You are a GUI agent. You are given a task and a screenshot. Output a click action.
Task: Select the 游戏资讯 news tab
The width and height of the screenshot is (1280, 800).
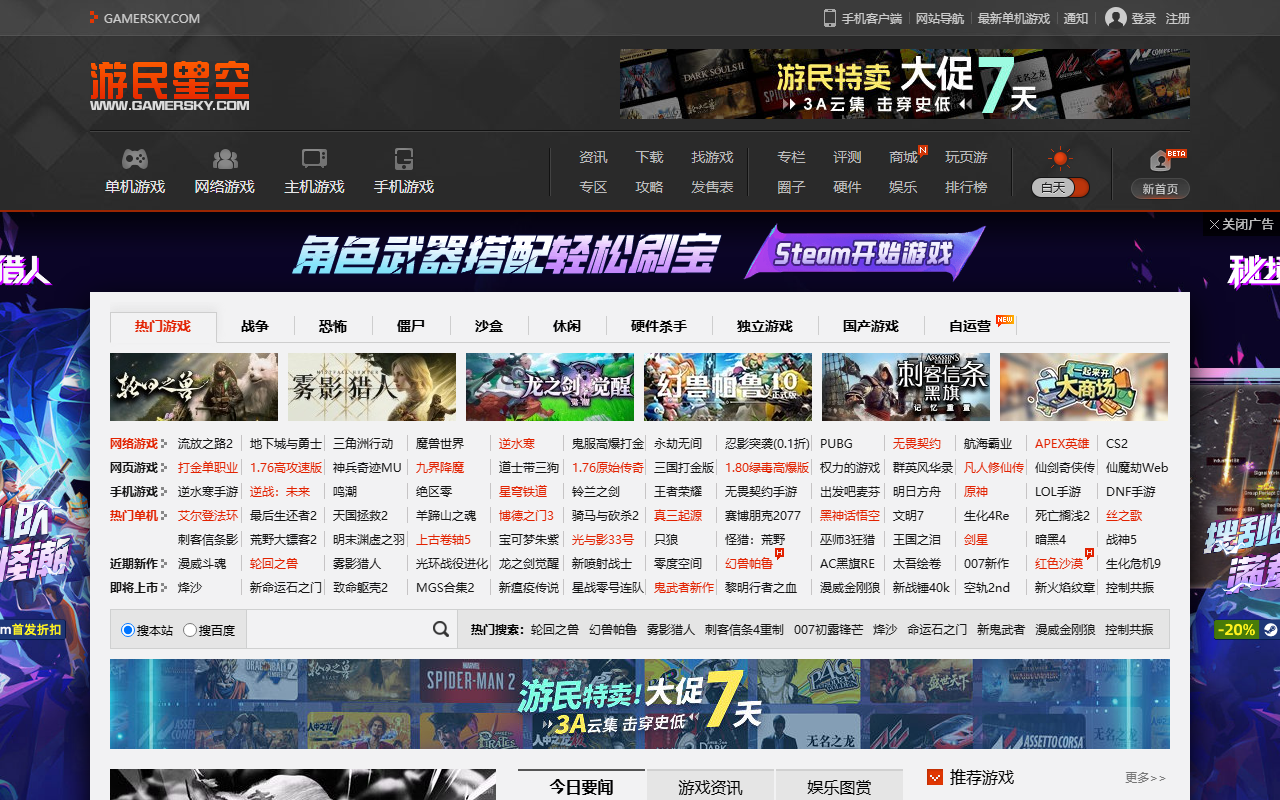click(x=710, y=787)
